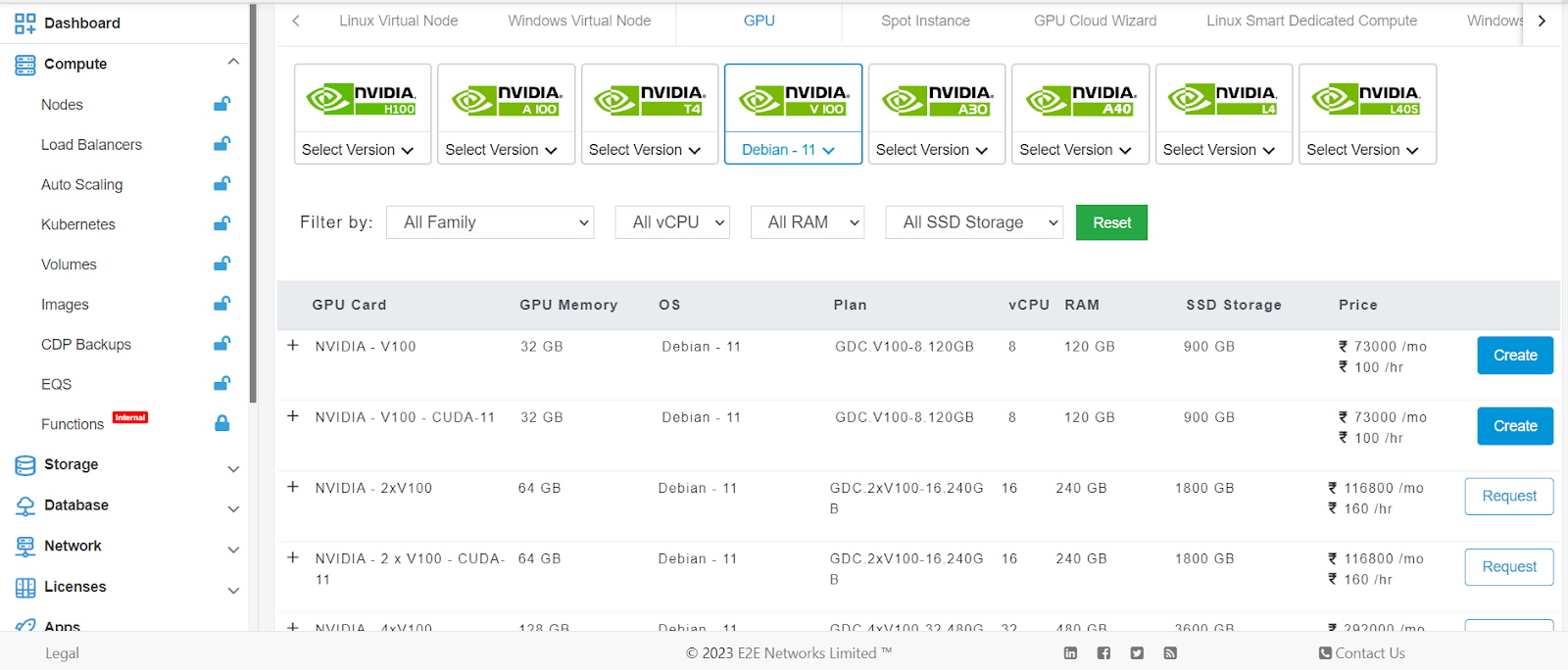
Task: Click the lock icon beside Volumes
Action: click(222, 263)
